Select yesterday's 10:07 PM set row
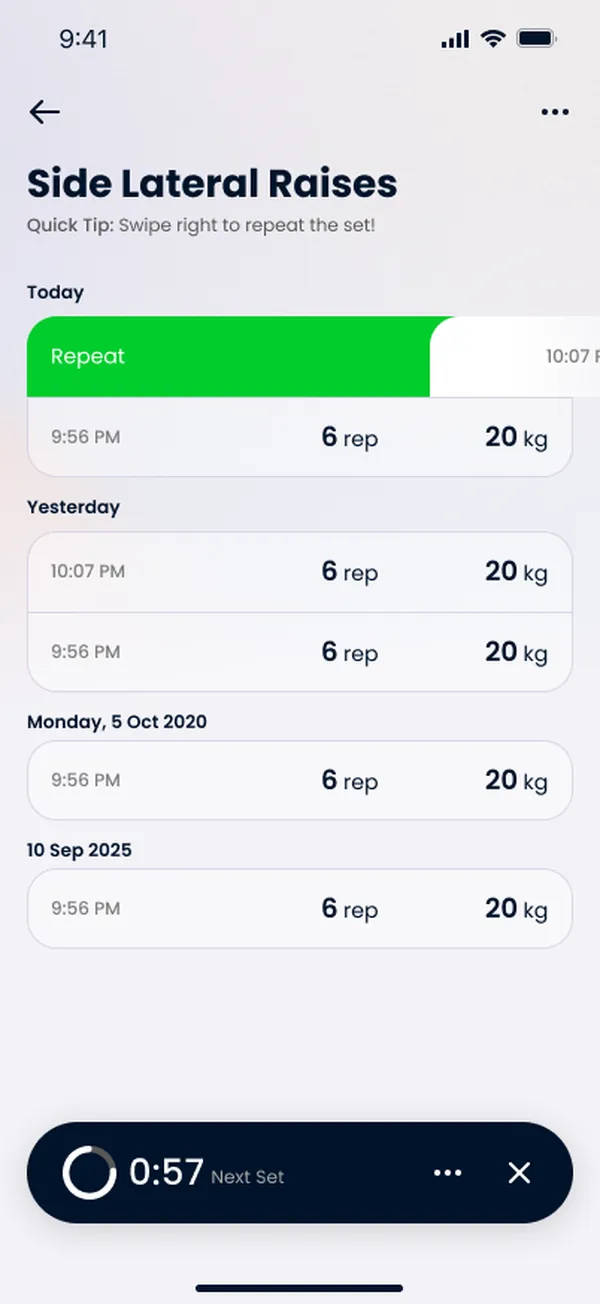Viewport: 600px width, 1304px height. (300, 572)
